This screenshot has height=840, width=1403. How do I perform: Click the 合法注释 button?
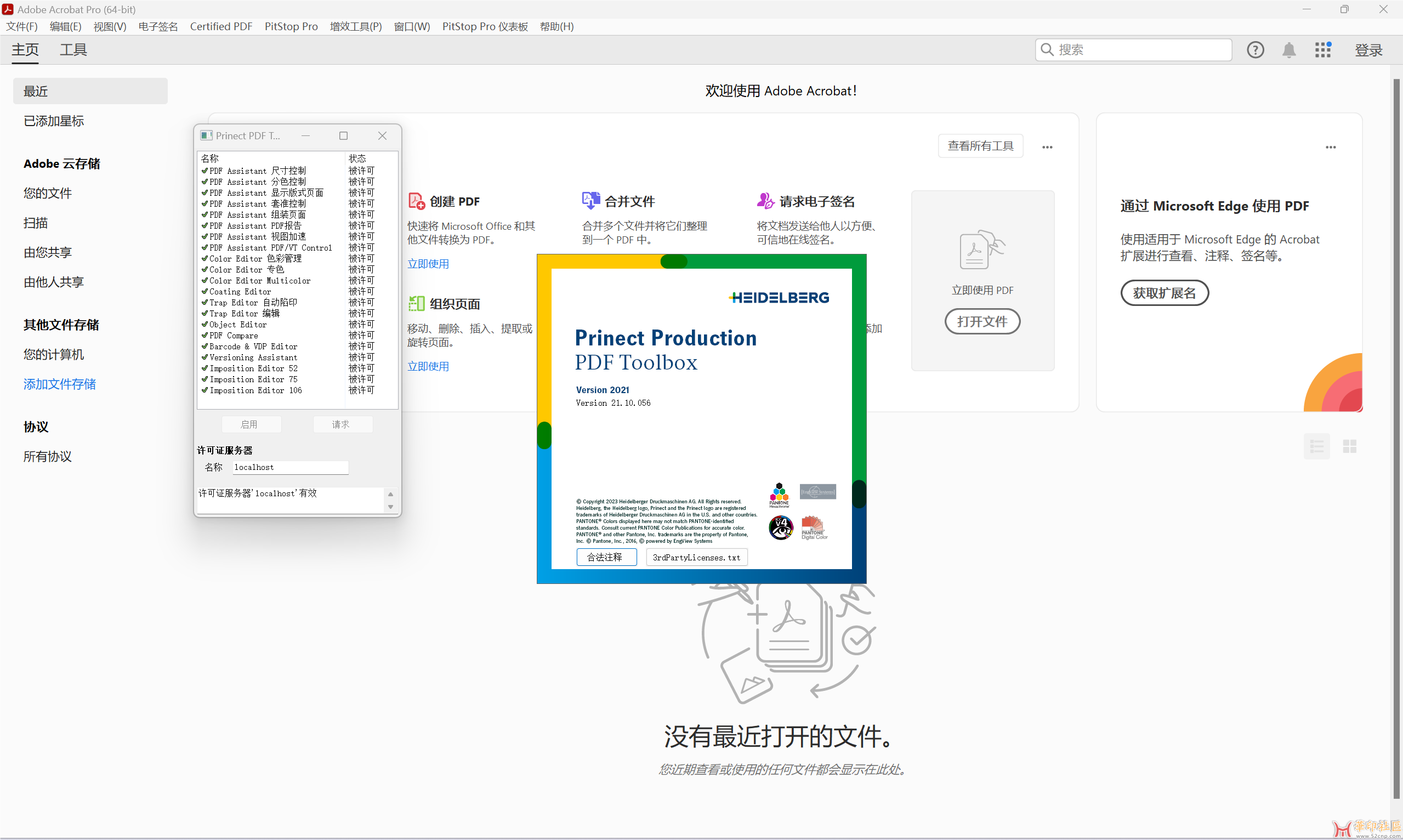point(606,557)
